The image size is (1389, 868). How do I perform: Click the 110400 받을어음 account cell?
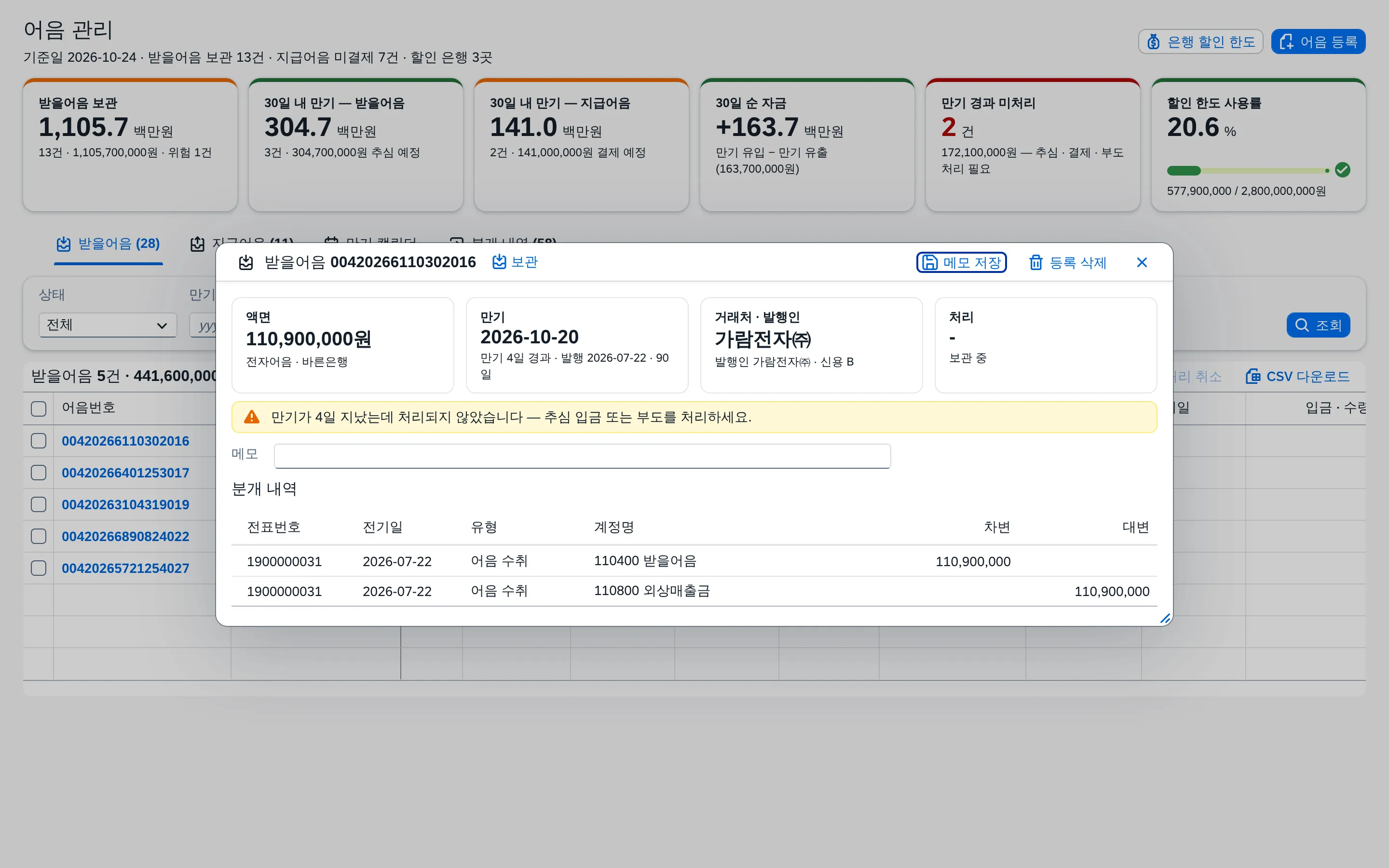point(645,561)
